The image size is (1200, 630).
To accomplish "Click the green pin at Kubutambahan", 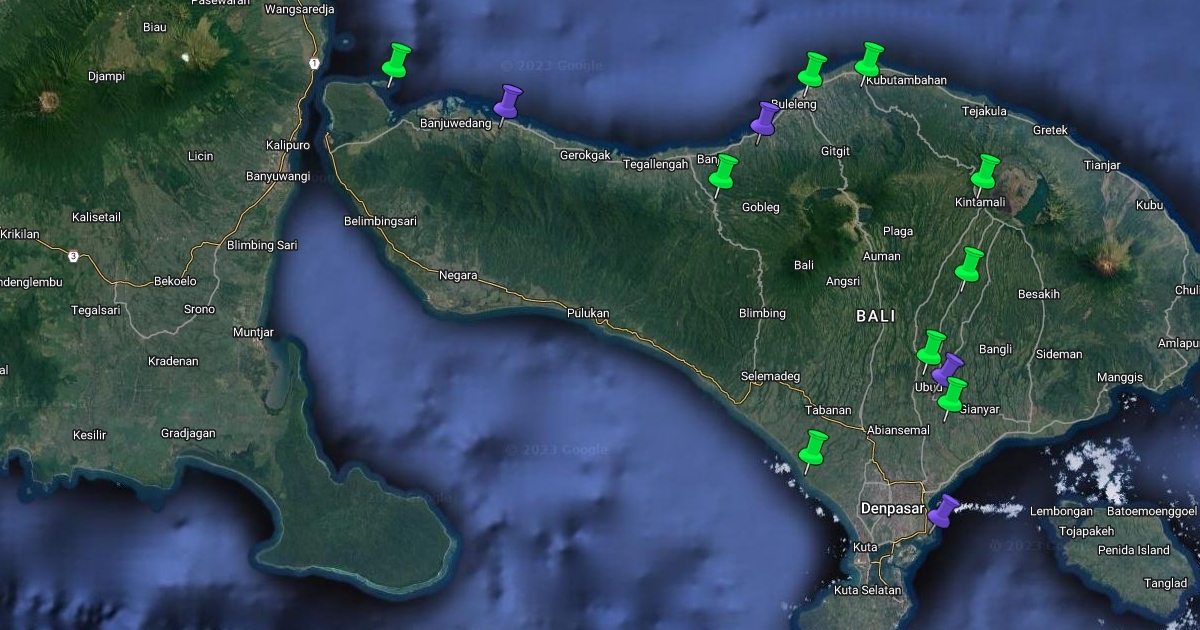I will [x=870, y=59].
